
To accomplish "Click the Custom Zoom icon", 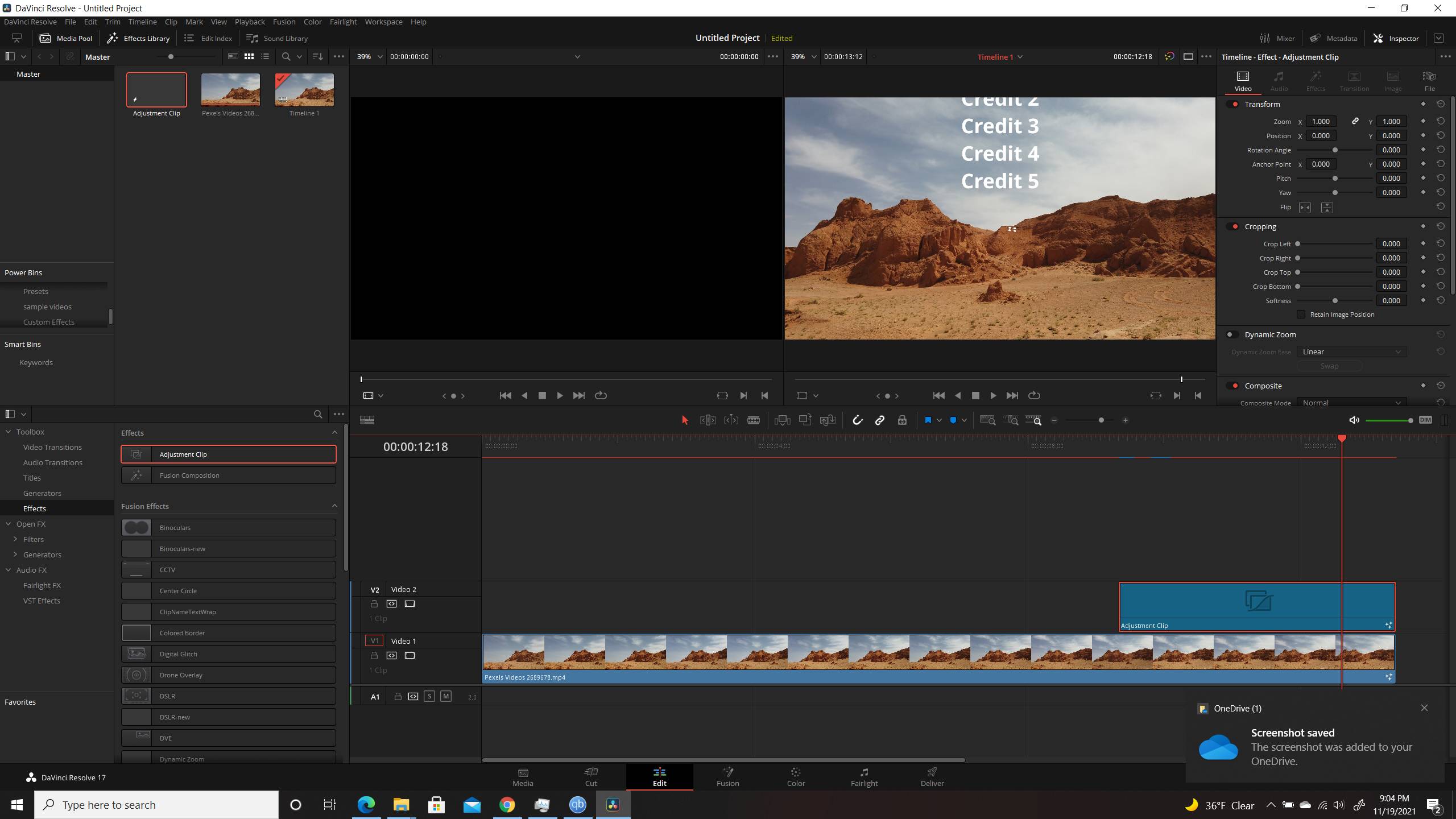I will point(1033,420).
